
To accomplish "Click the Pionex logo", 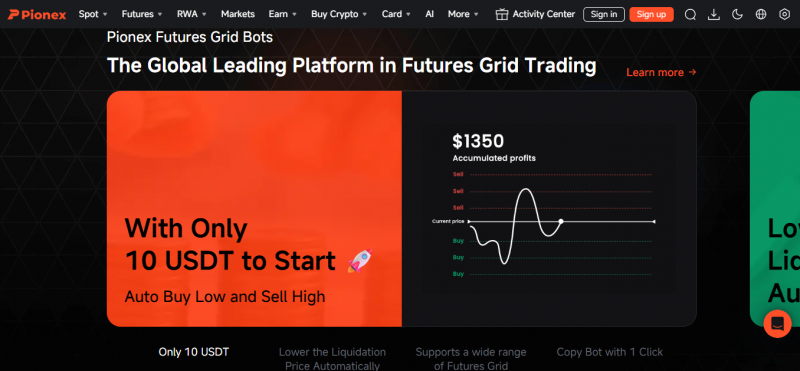I will [37, 15].
